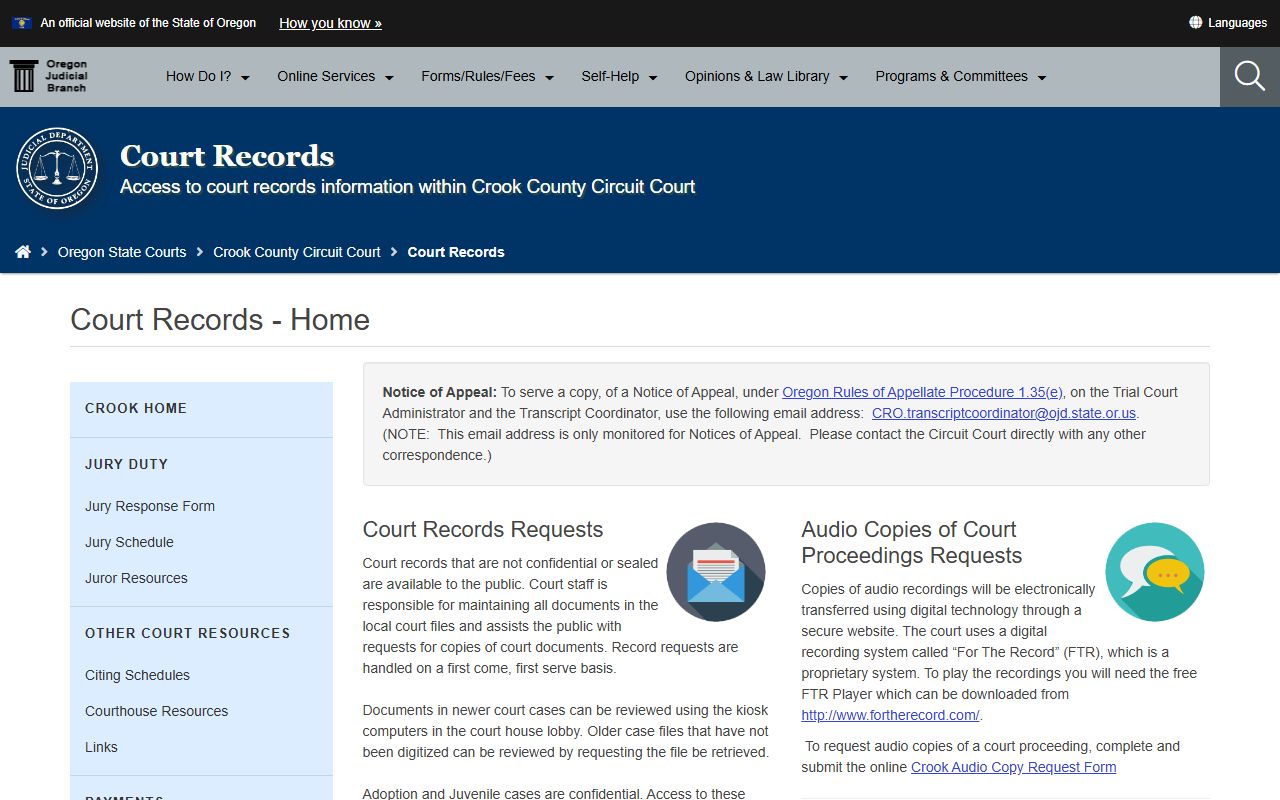1280x800 pixels.
Task: Select Court Records breadcrumb
Action: [456, 252]
